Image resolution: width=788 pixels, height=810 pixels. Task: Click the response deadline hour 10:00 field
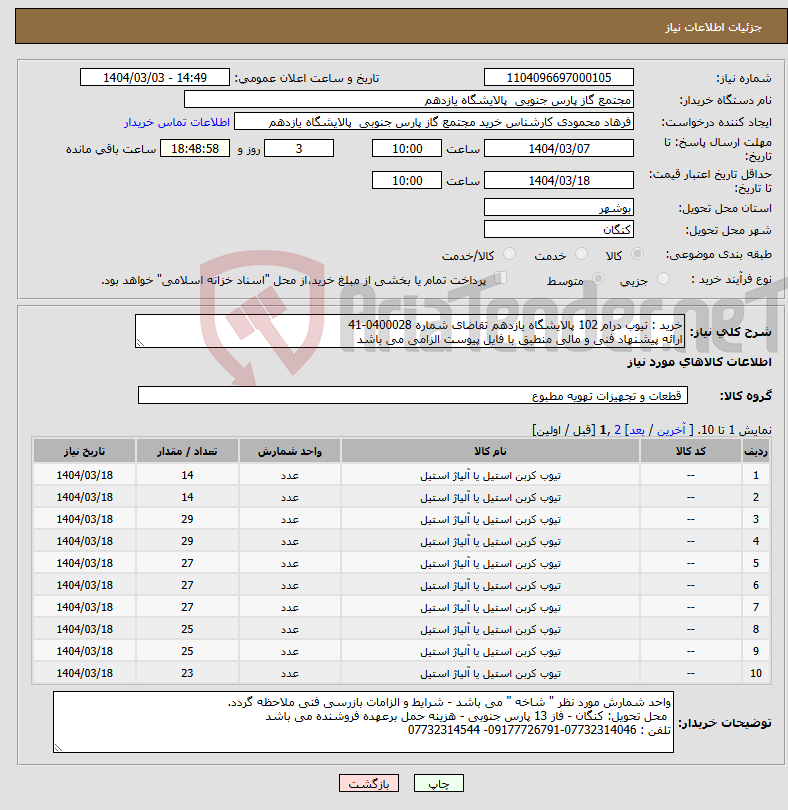[407, 148]
